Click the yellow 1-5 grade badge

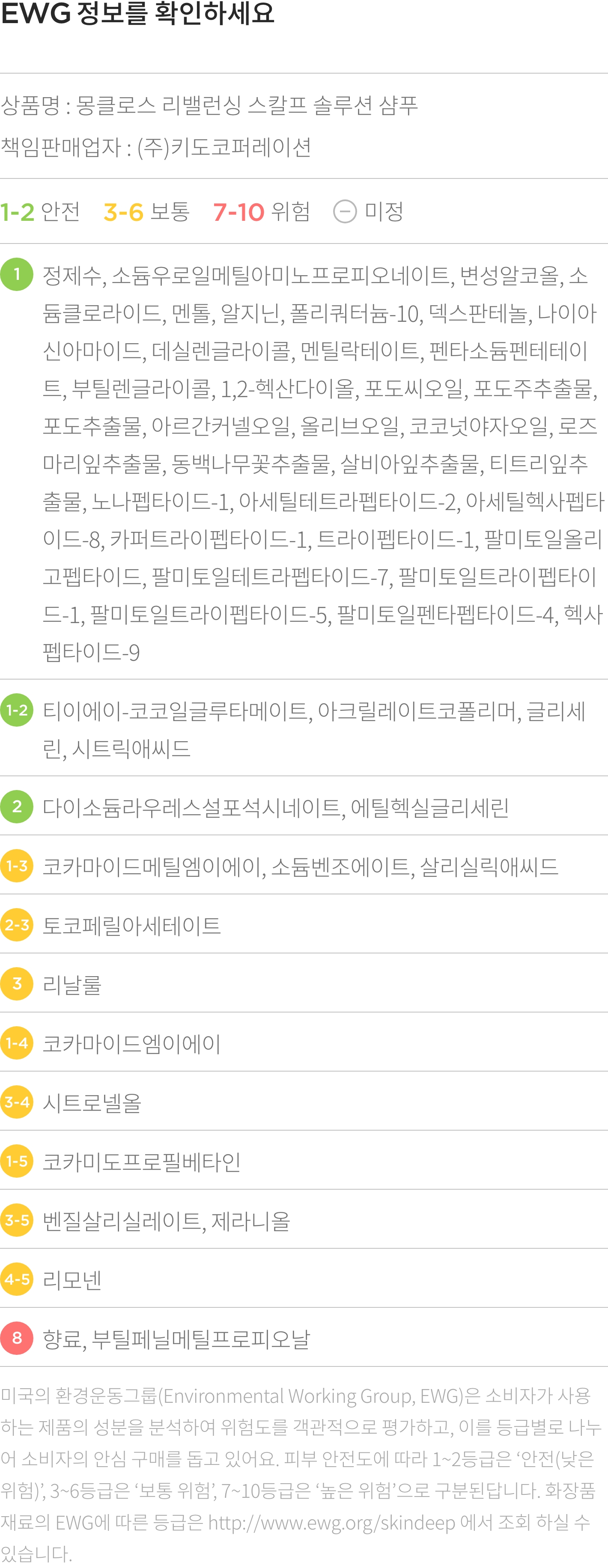pos(16,1161)
